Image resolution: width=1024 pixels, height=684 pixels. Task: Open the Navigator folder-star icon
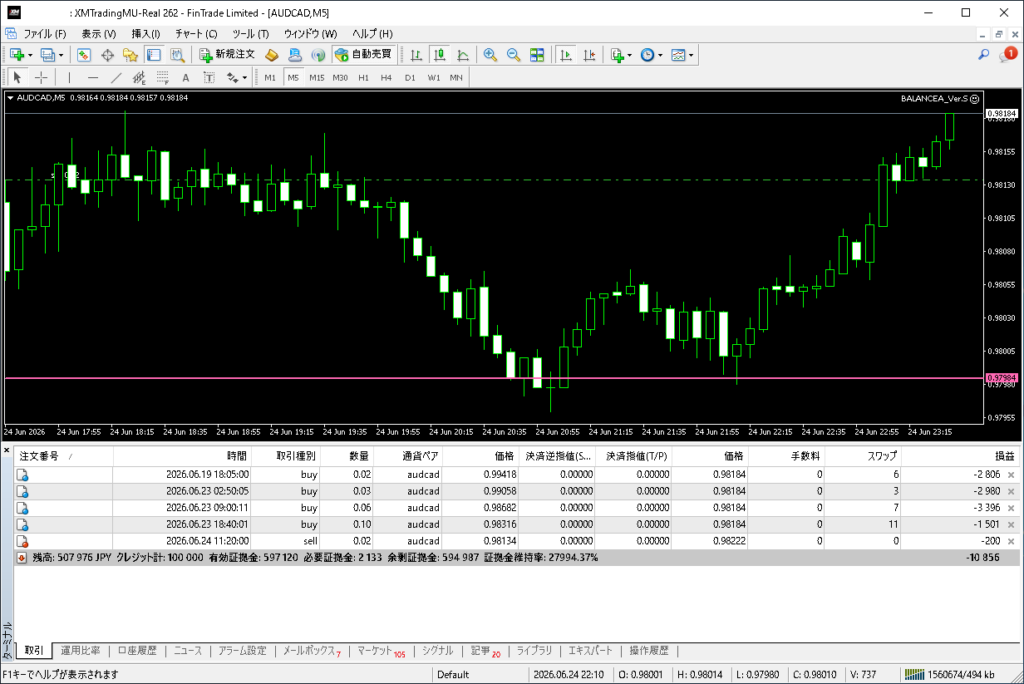pos(130,55)
